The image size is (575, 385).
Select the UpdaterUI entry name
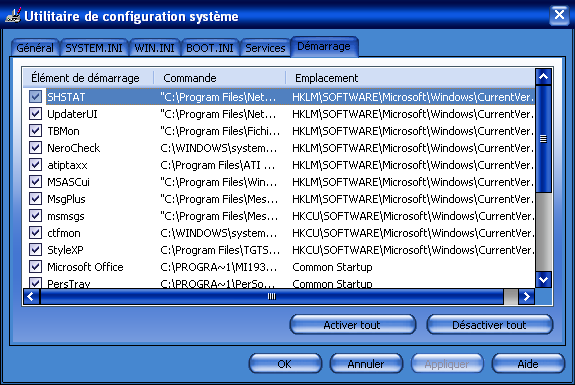(72, 114)
